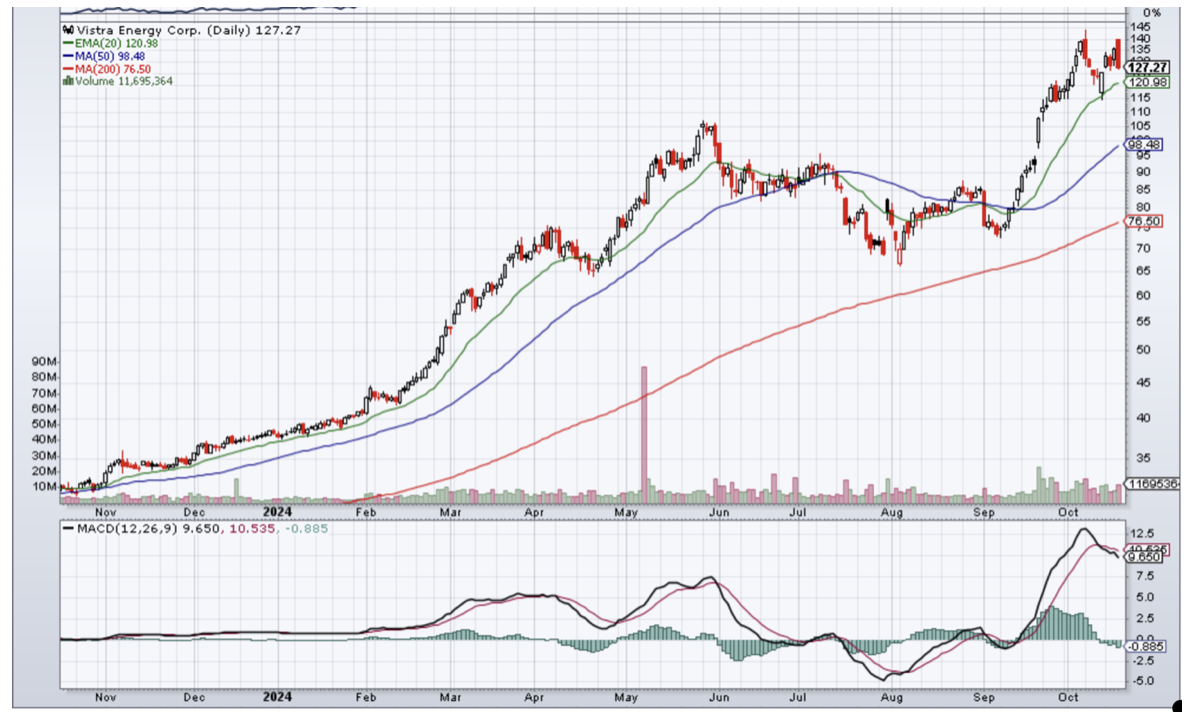The height and width of the screenshot is (718, 1190).
Task: Click the volume bars icon in the legend
Action: coord(66,81)
